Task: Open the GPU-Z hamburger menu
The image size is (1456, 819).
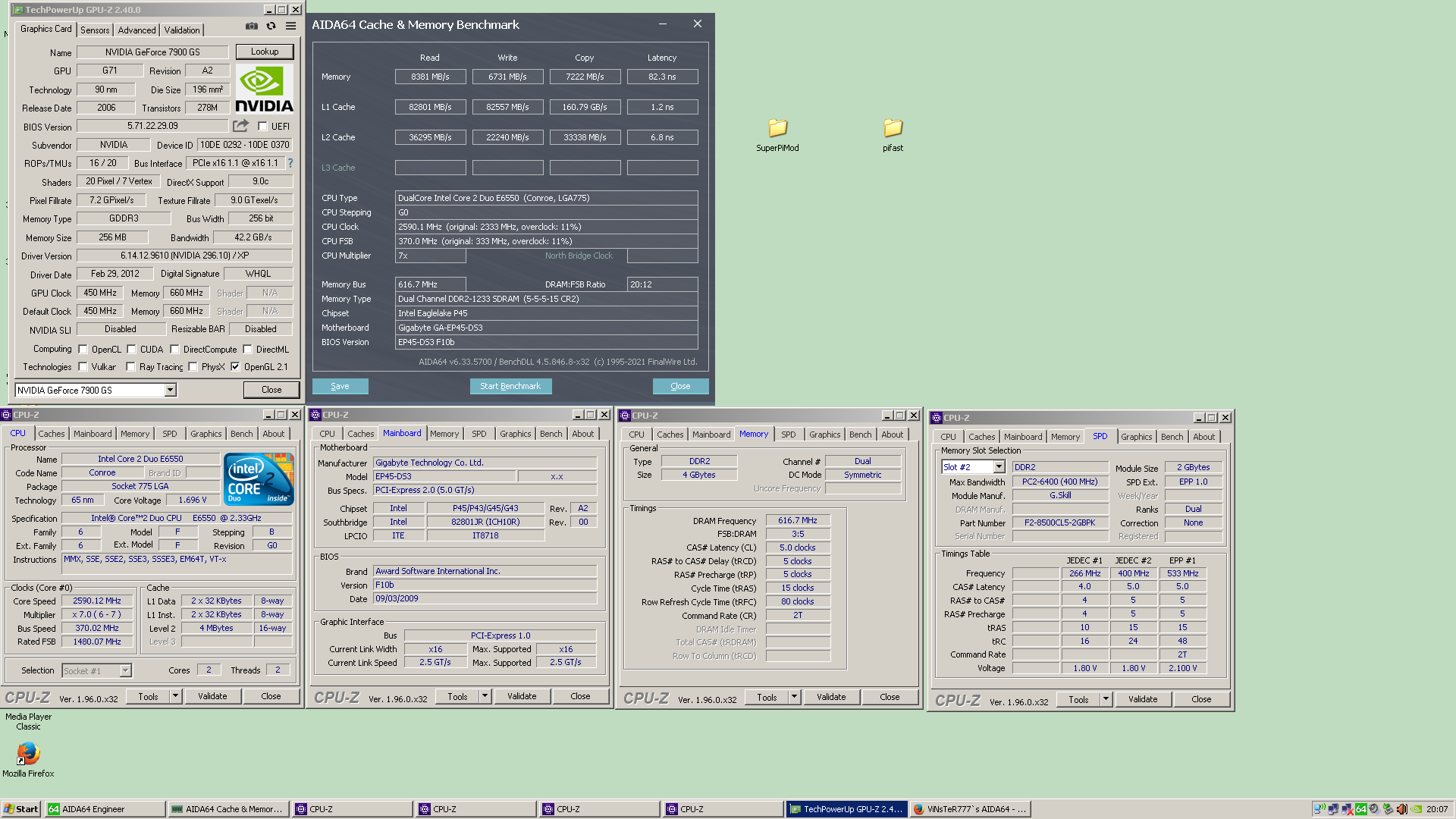Action: pos(290,27)
